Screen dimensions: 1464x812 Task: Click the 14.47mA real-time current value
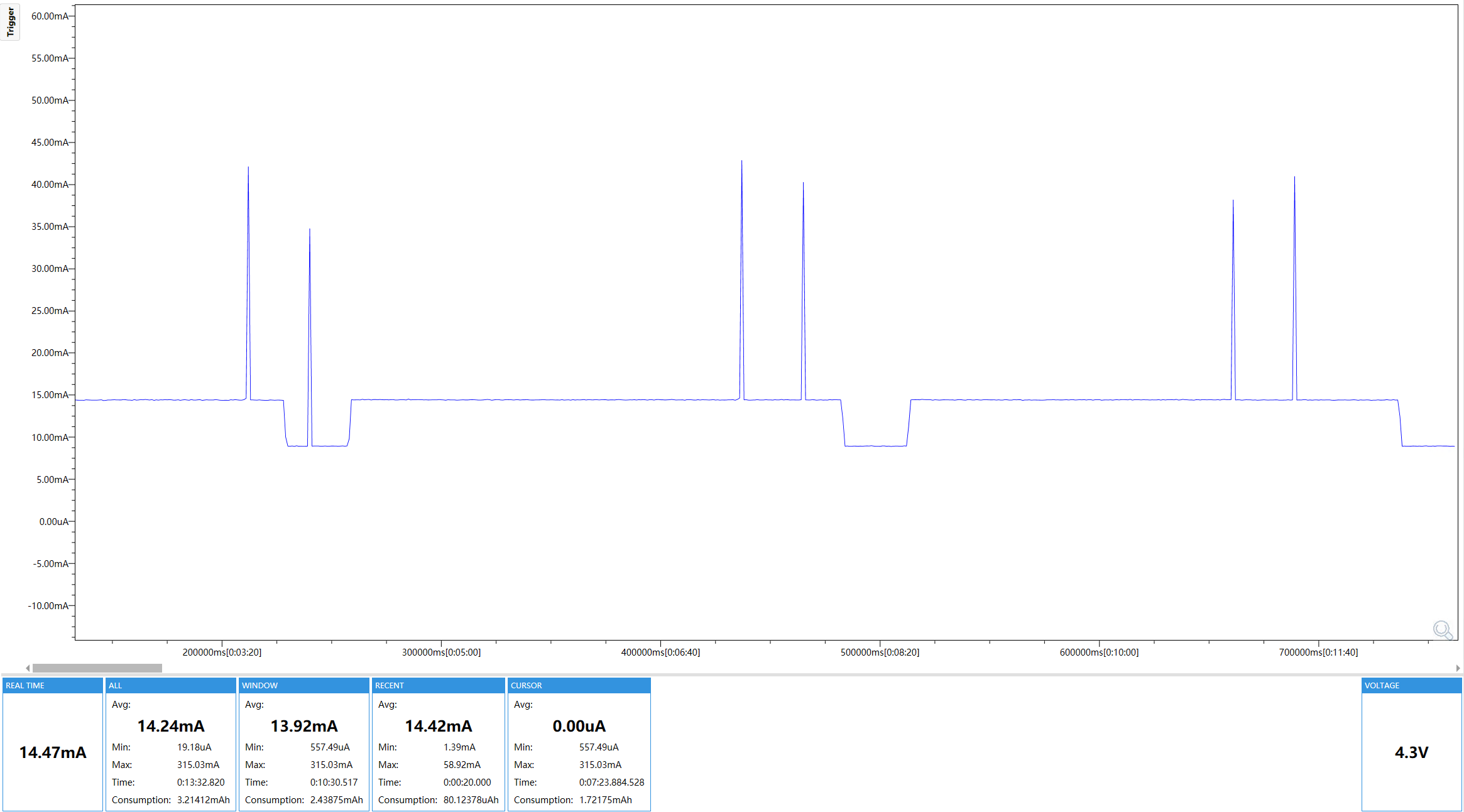[52, 752]
